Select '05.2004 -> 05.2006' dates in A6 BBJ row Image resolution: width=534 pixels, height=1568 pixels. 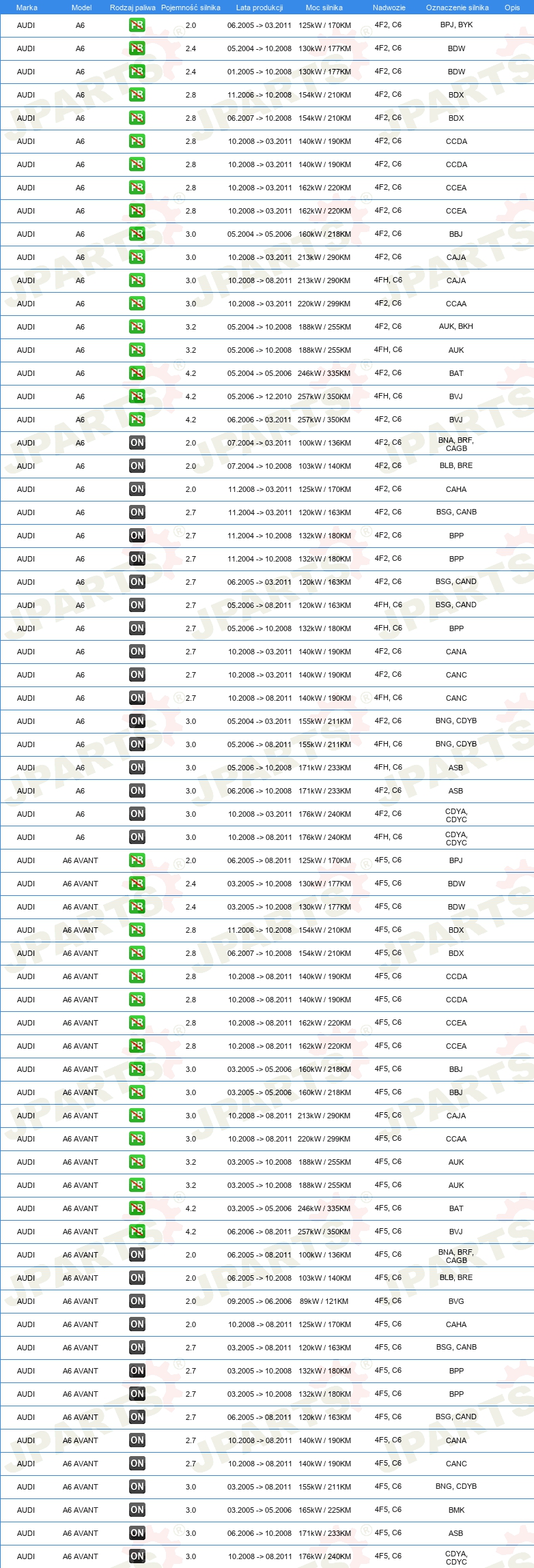pos(259,234)
